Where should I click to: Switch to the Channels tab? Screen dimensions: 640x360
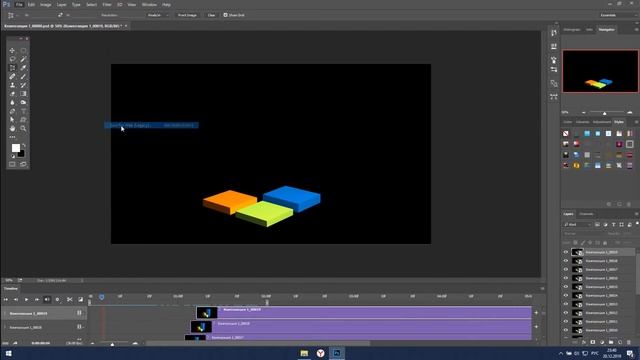[587, 214]
